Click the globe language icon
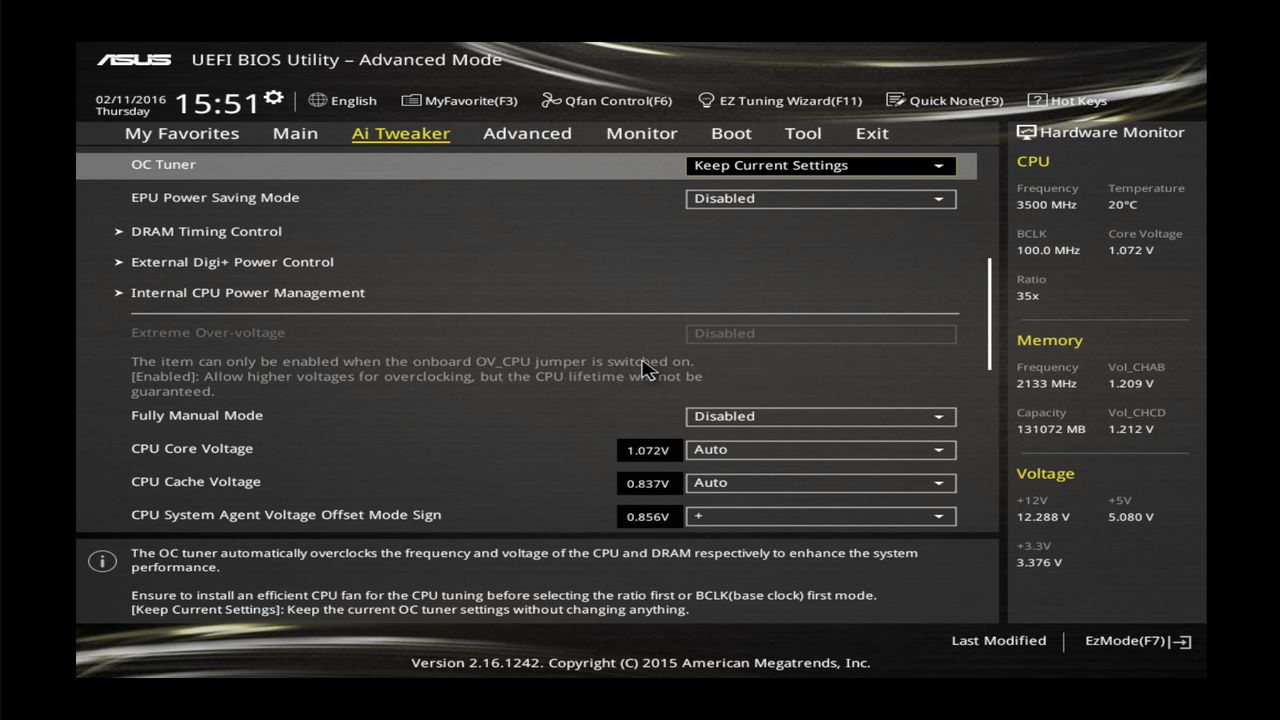The image size is (1280, 720). coord(318,100)
